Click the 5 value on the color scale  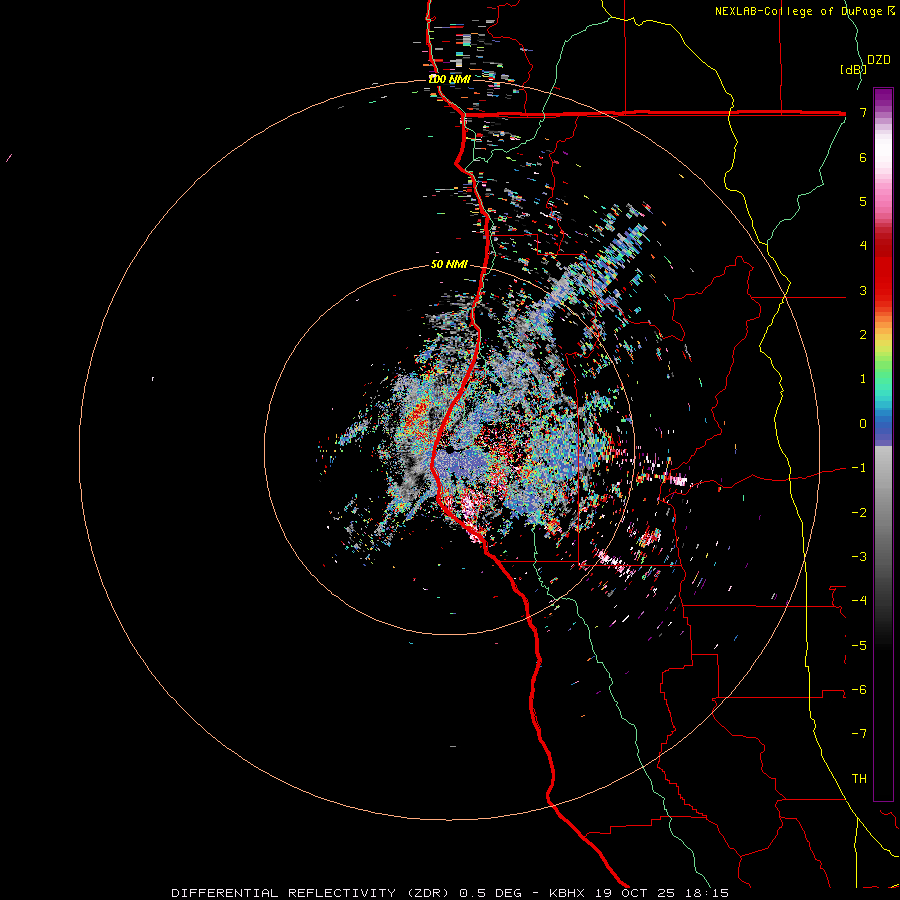tap(863, 201)
